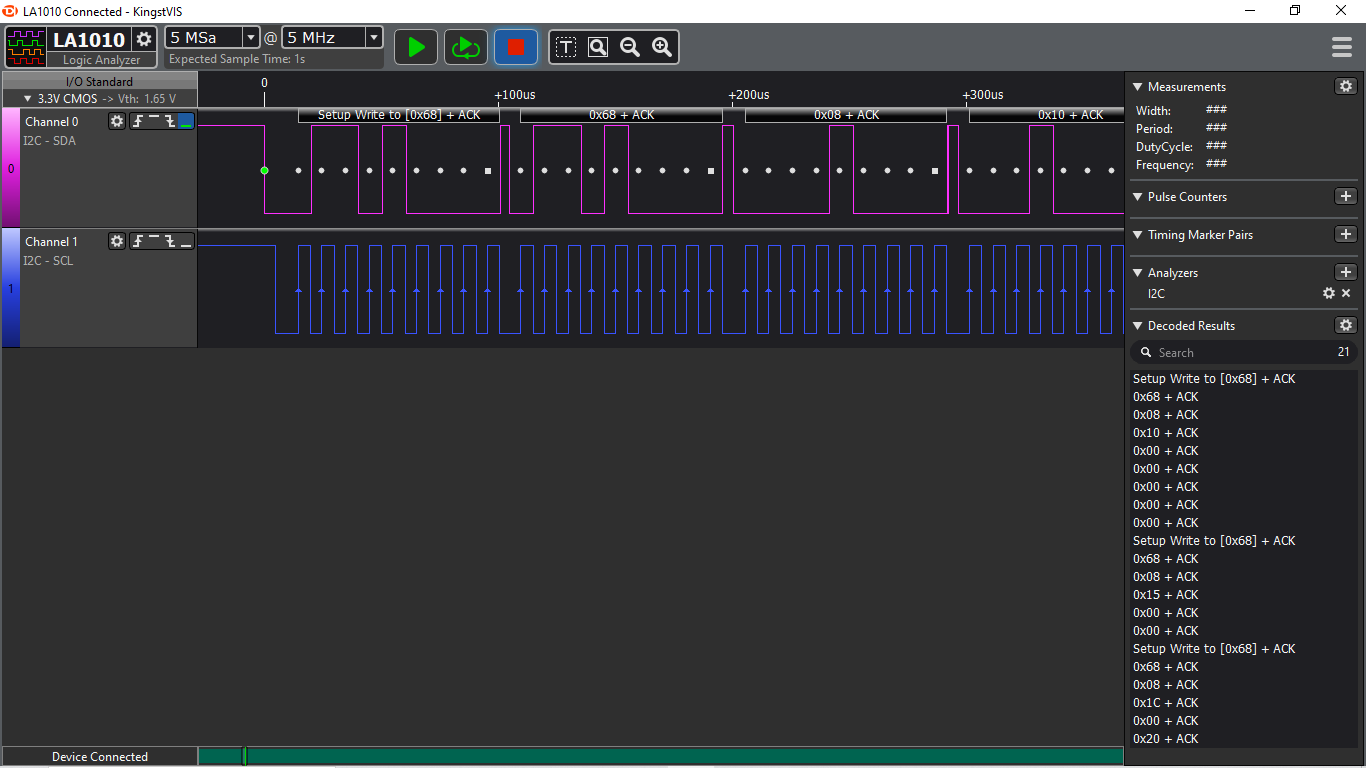Viewport: 1366px width, 768px height.
Task: Add a new protocol analyzer
Action: coord(1346,272)
